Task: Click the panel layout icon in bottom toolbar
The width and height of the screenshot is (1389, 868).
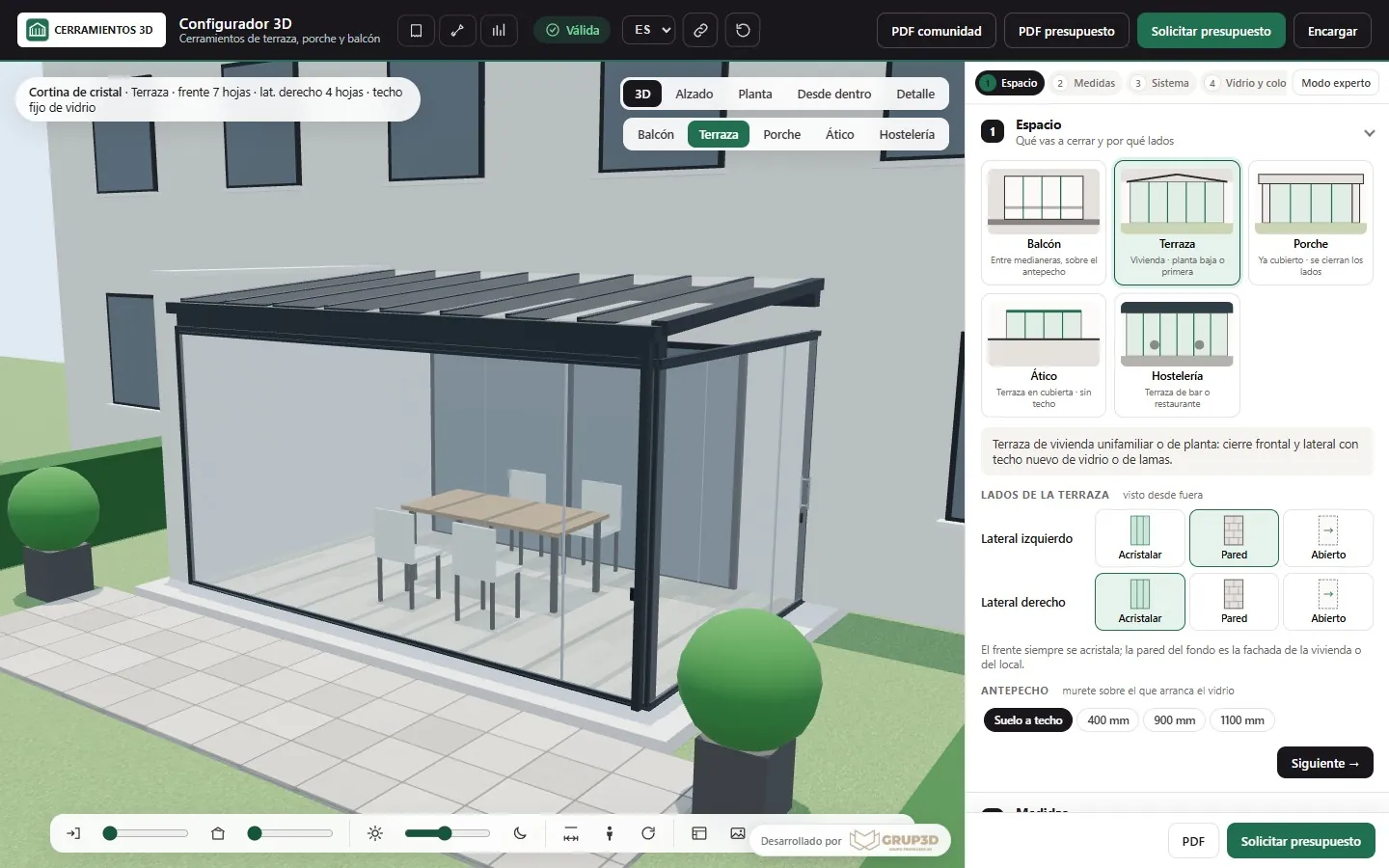Action: (699, 833)
